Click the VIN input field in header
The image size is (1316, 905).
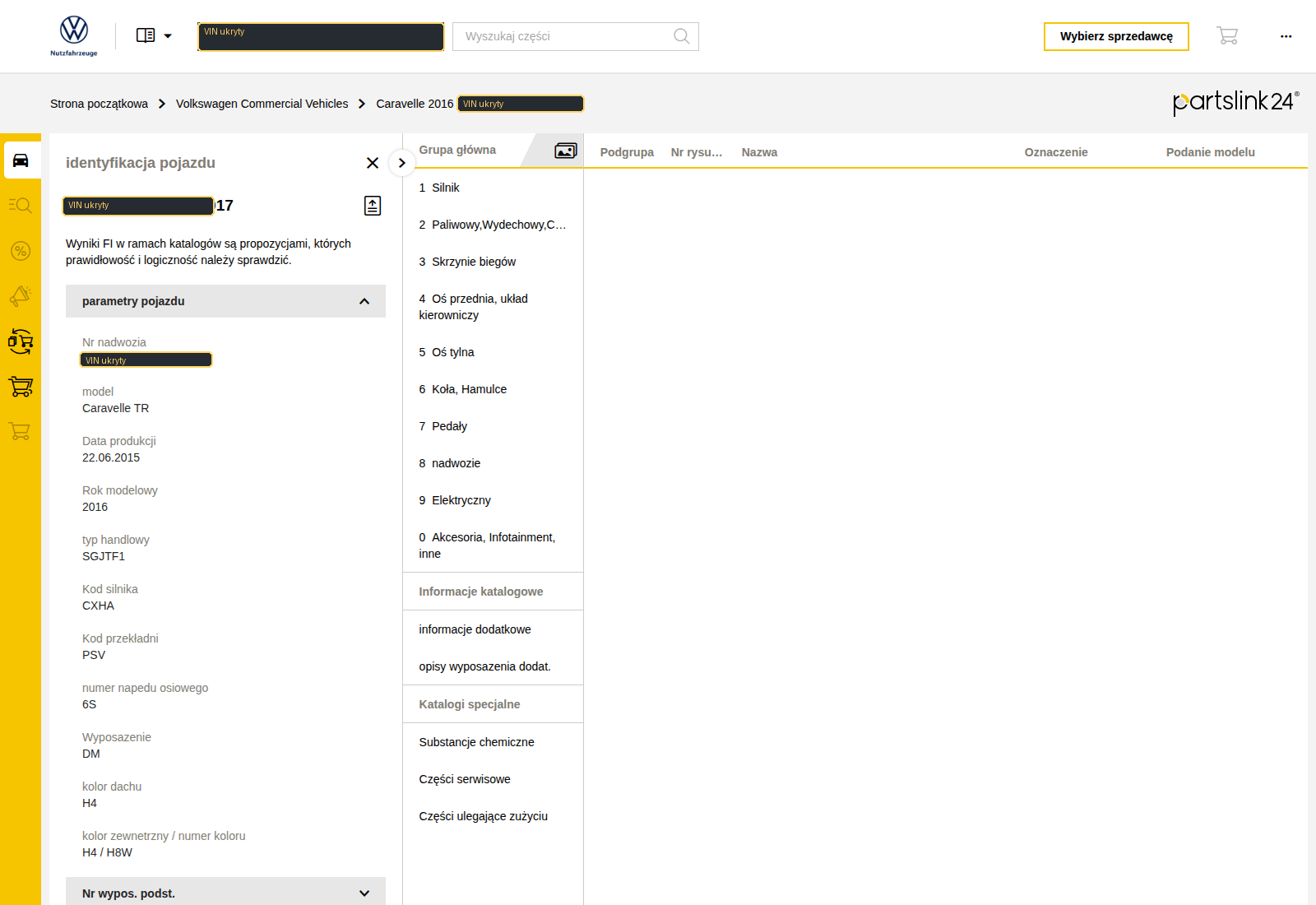click(x=321, y=36)
